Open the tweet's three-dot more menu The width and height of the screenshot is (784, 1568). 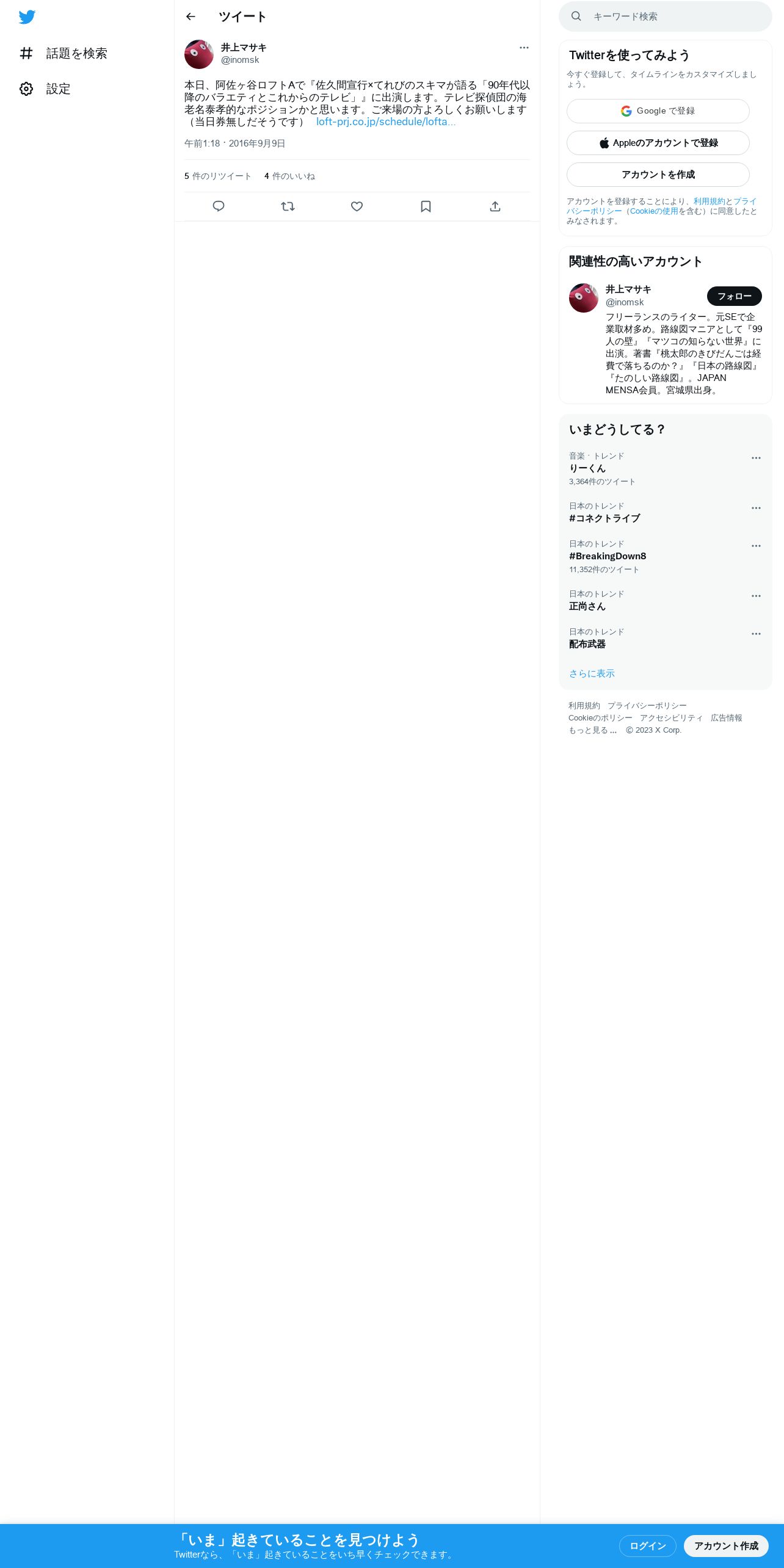tap(524, 48)
